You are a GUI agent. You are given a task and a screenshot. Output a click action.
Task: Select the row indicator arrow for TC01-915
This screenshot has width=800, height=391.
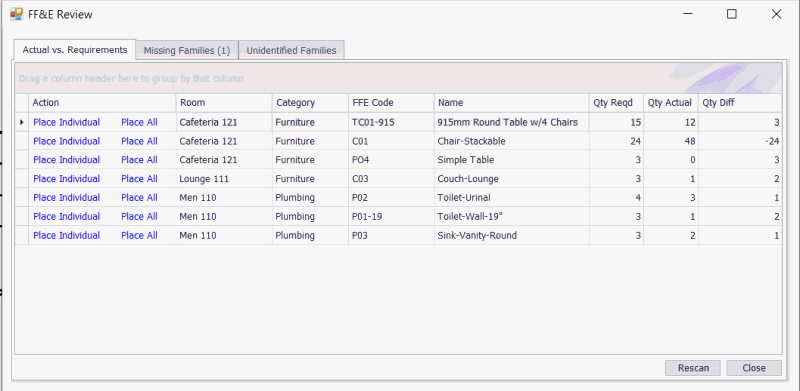[x=21, y=123]
